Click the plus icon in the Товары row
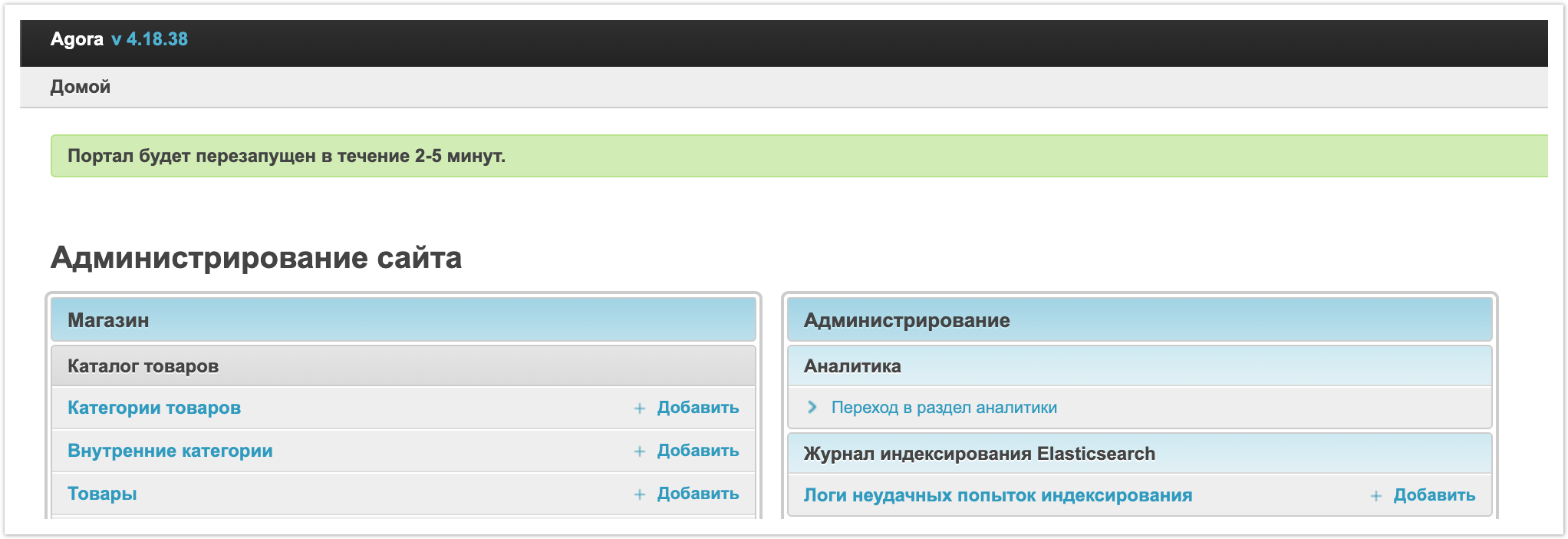 point(639,494)
